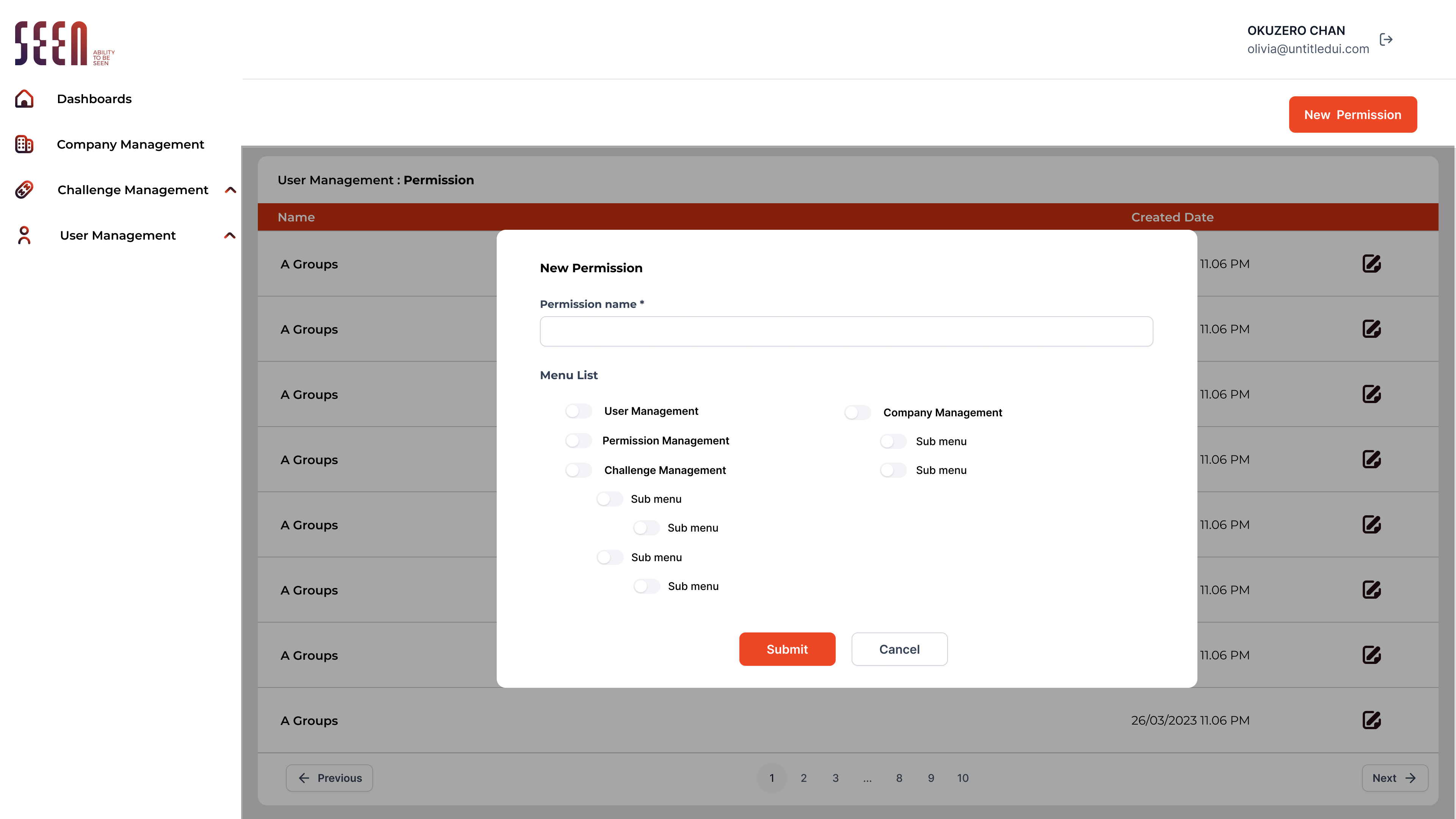Click the Company Management building icon

[x=24, y=144]
